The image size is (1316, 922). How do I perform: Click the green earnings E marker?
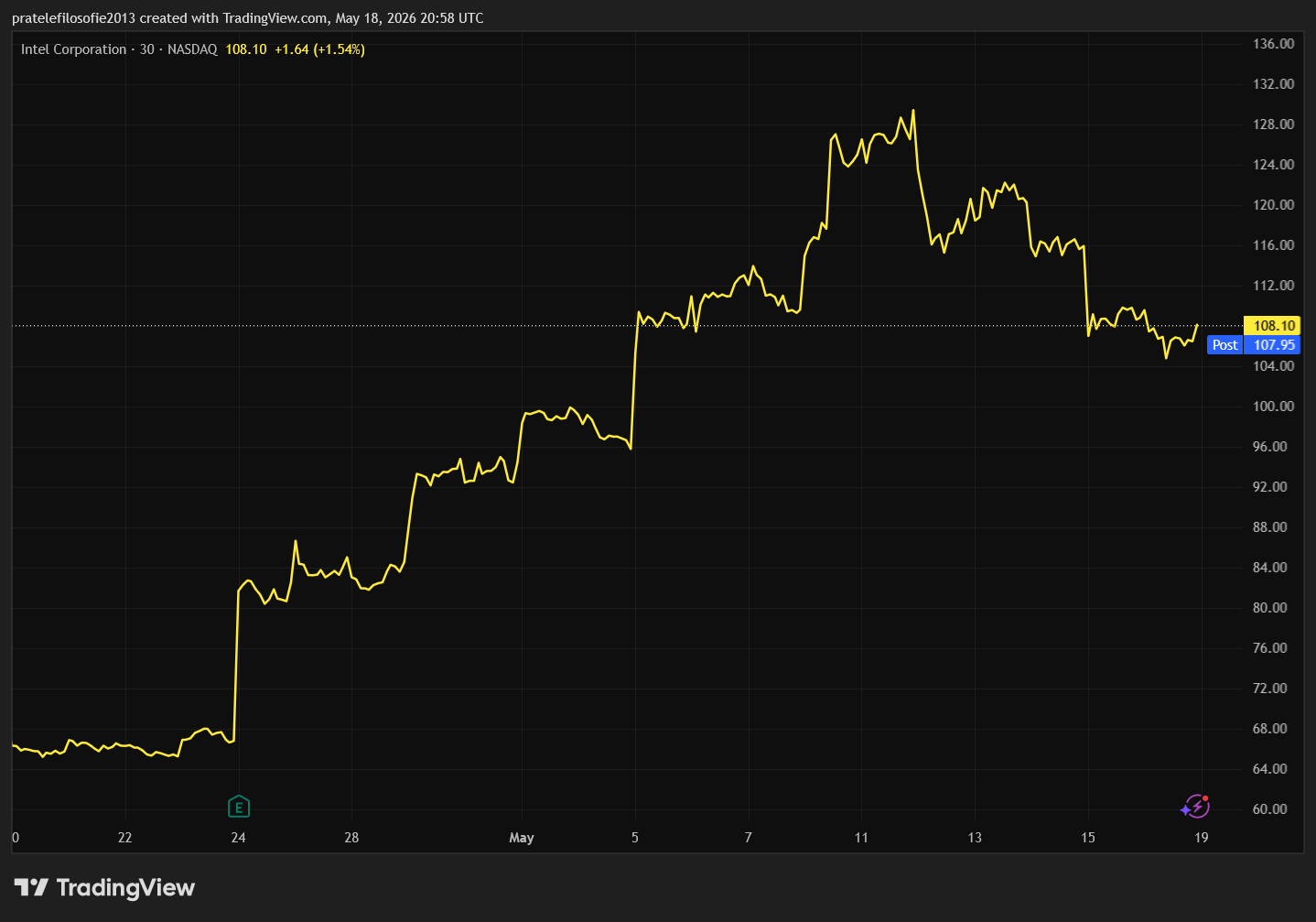point(238,807)
